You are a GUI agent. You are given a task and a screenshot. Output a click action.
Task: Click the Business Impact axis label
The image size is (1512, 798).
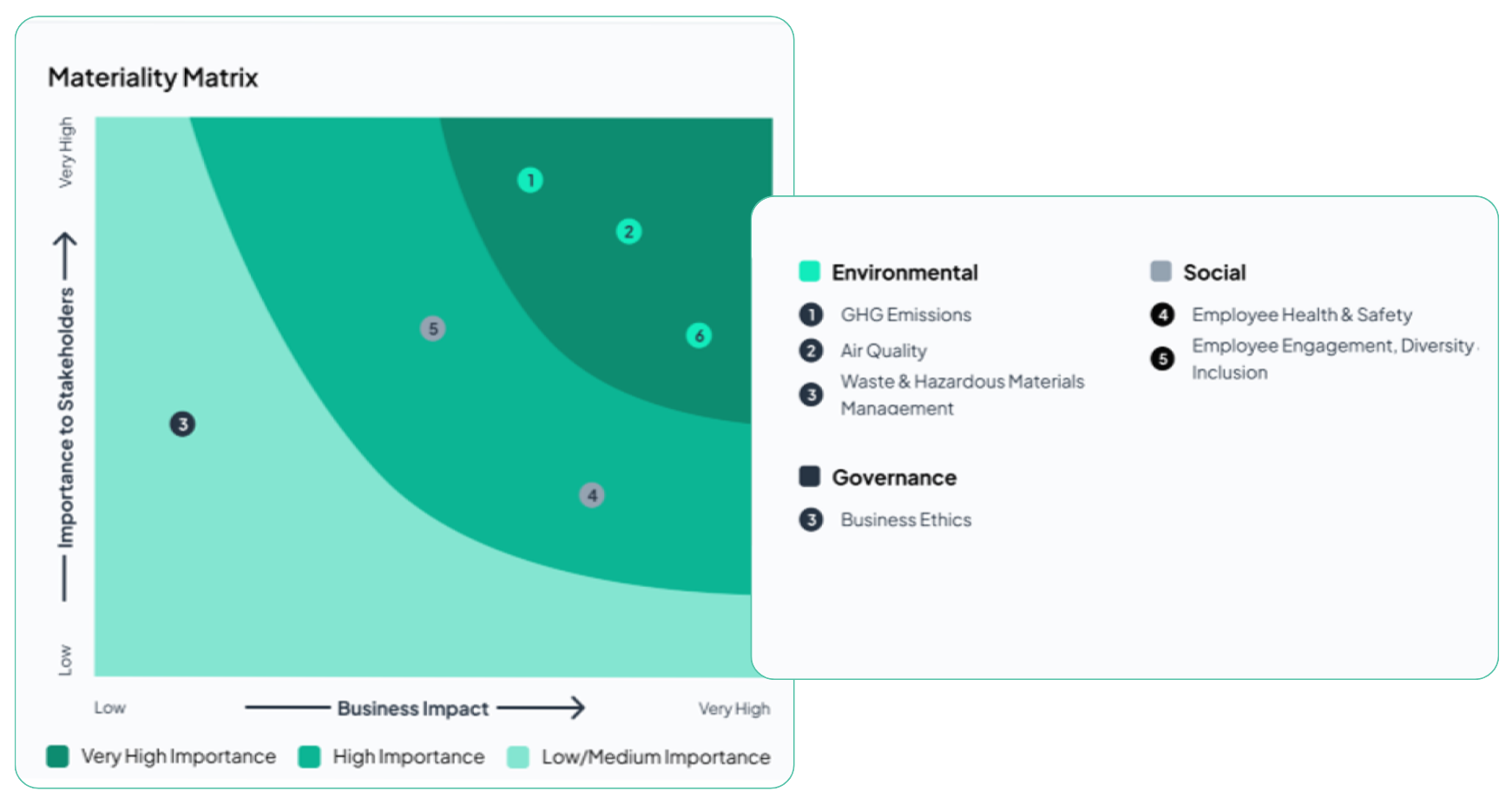point(414,708)
